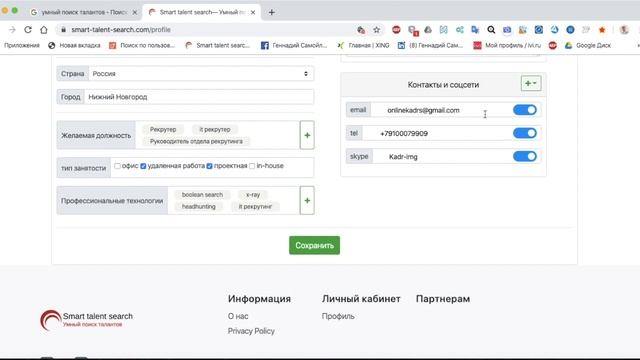
Task: Click the Сохранить save button
Action: pos(314,245)
